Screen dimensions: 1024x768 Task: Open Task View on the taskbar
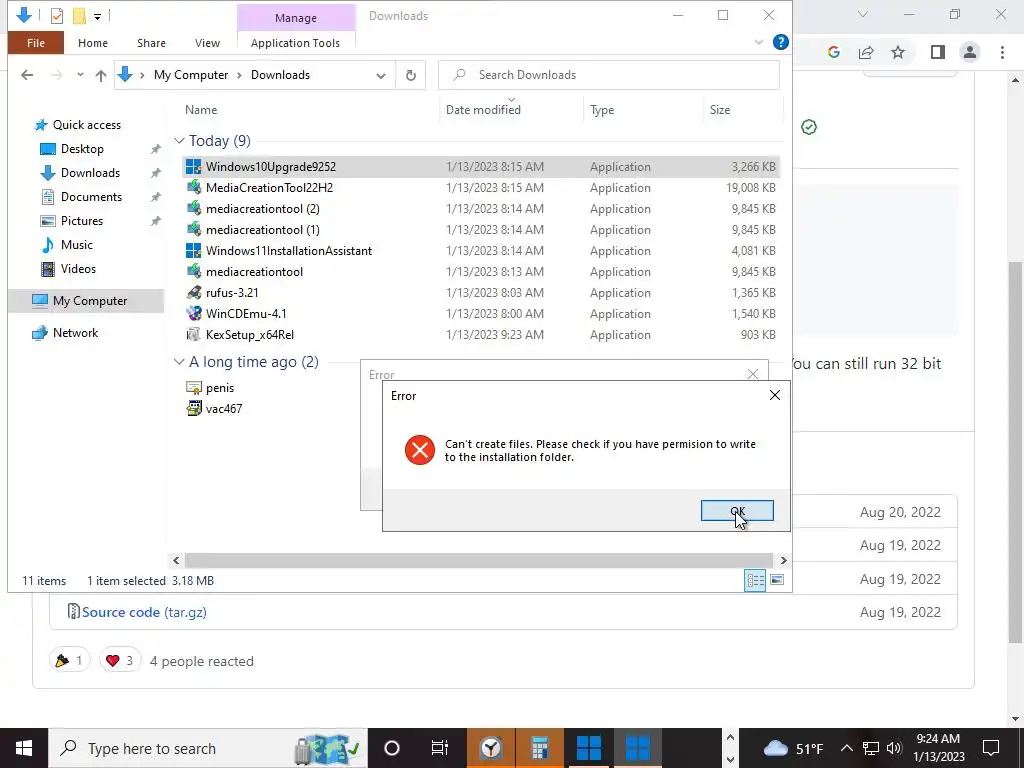[440, 748]
